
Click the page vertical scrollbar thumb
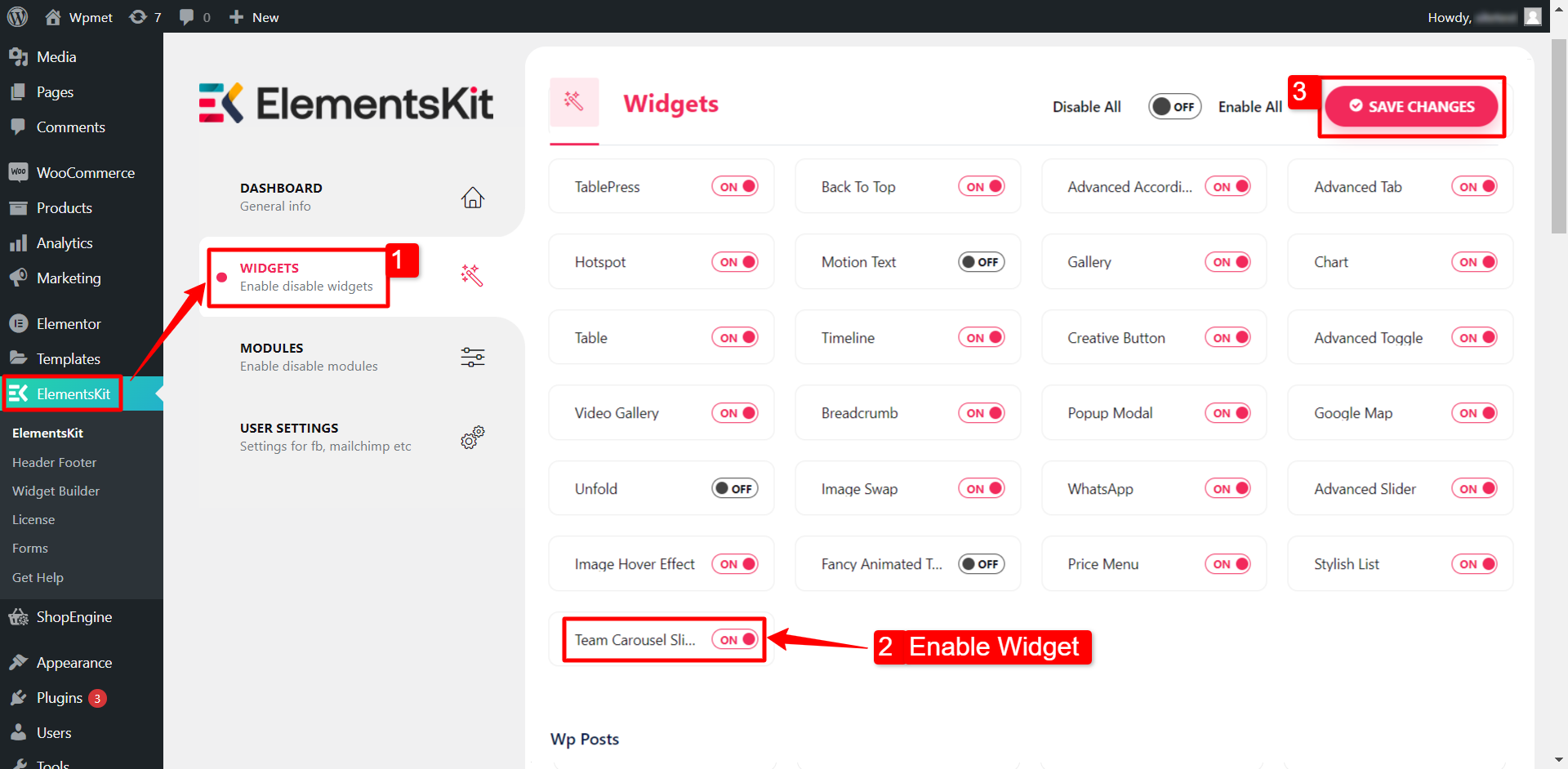pos(1559,135)
